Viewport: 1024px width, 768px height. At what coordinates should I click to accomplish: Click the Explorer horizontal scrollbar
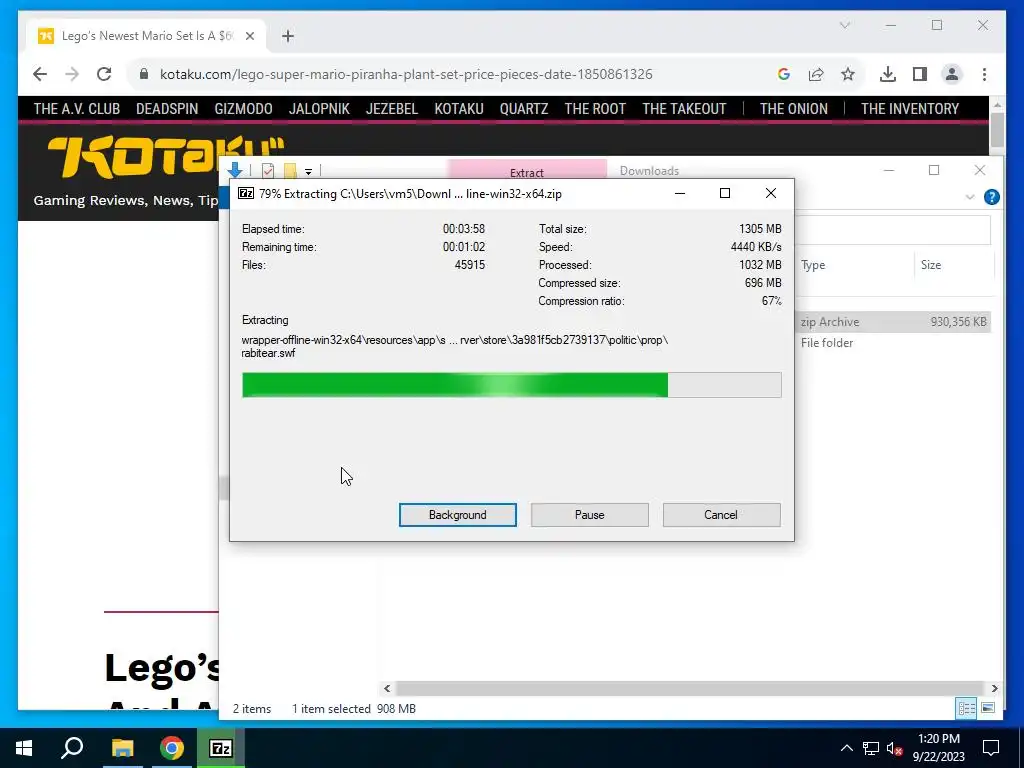pyautogui.click(x=690, y=688)
